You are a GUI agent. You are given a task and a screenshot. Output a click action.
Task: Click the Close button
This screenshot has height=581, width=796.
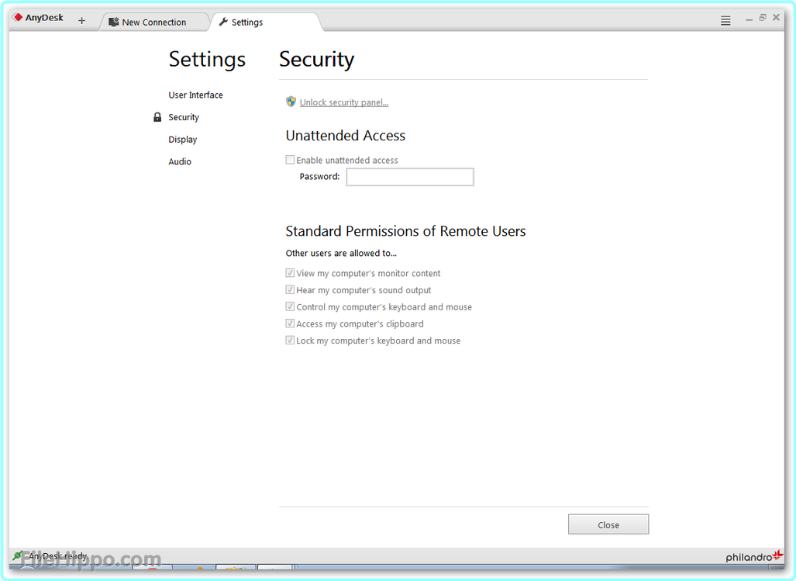click(608, 525)
